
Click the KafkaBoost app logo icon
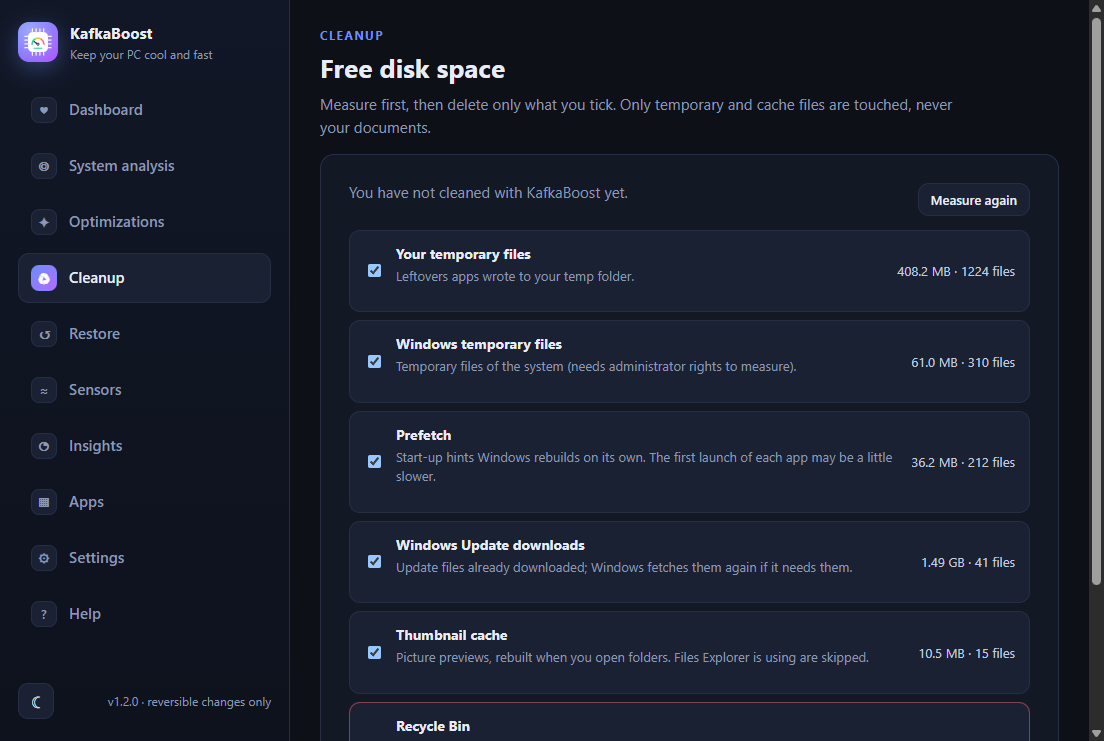38,42
